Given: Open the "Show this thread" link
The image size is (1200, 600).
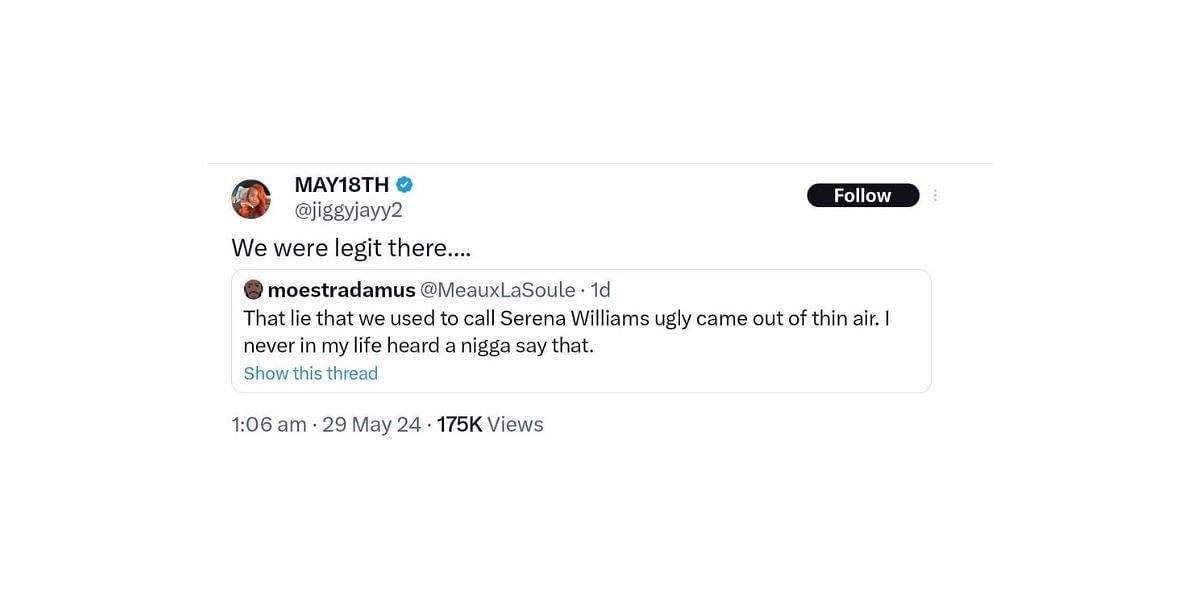Looking at the screenshot, I should (311, 373).
